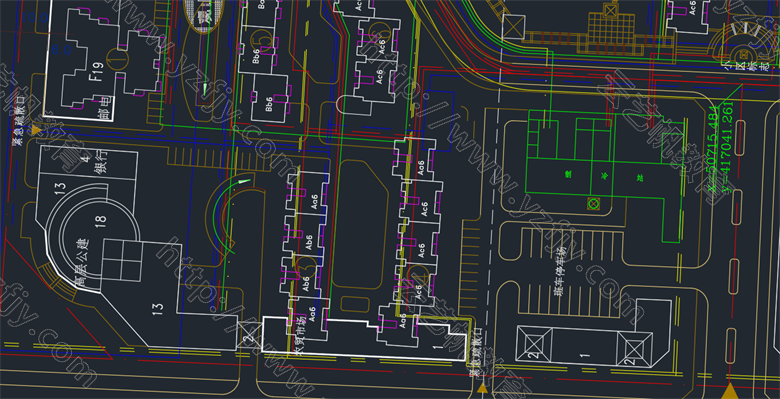Select the number 18 in circular building
This screenshot has height=399, width=780.
[101, 221]
